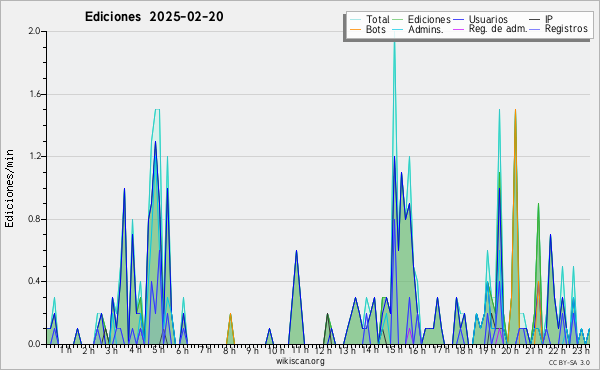Click the Usuarios legend blue line swatch
Viewport: 600px width, 370px height.
[x=458, y=20]
